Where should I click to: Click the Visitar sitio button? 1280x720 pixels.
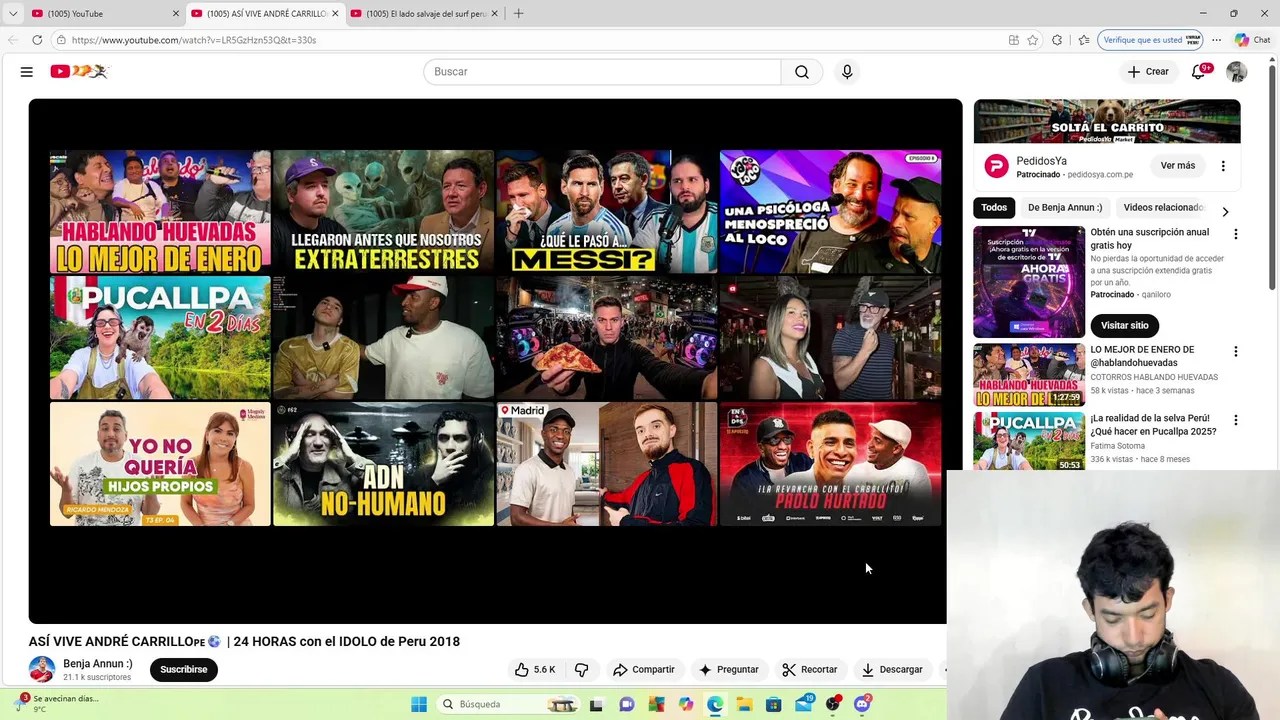point(1125,326)
